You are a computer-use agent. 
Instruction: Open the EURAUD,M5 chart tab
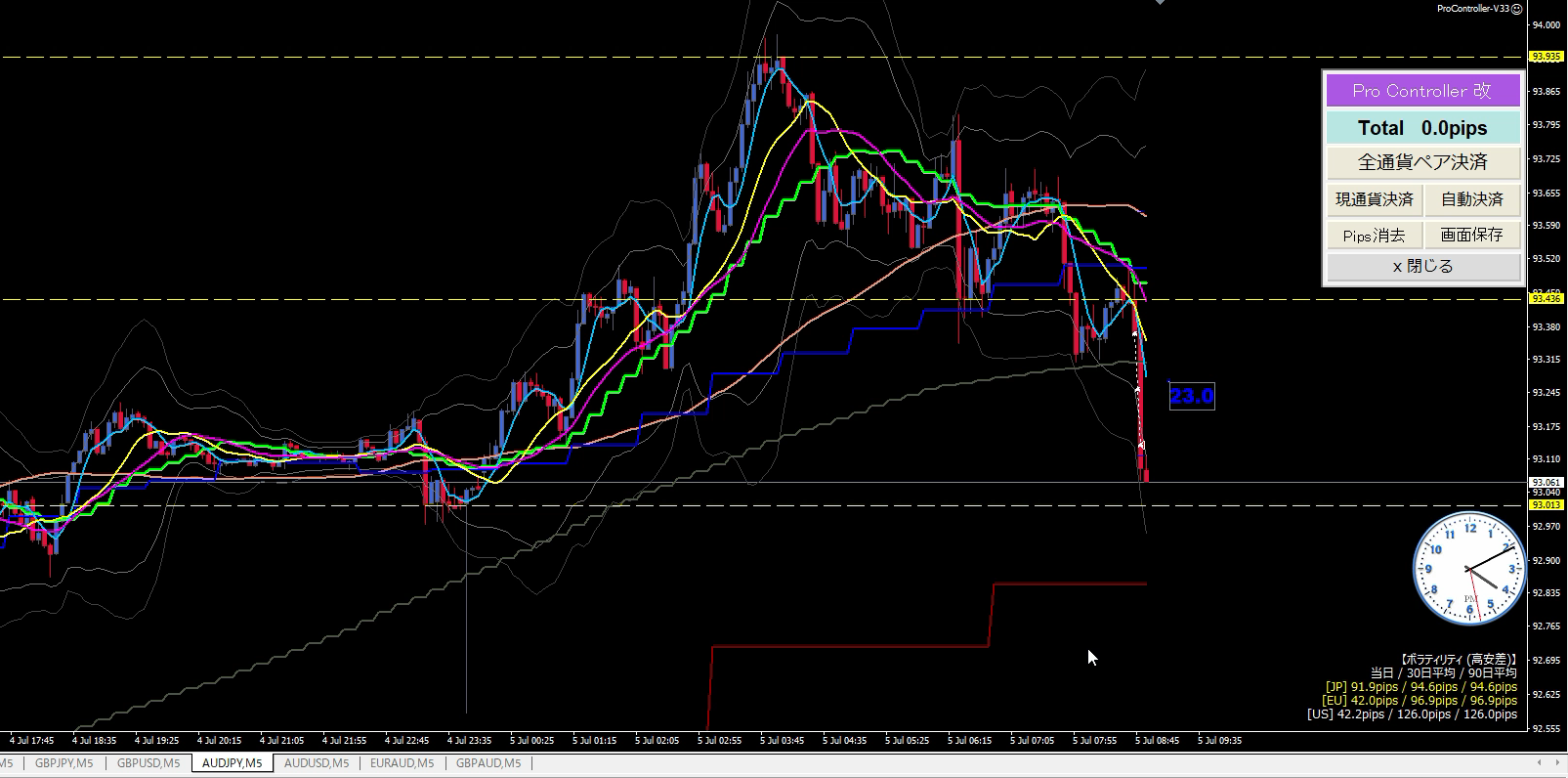[x=402, y=763]
